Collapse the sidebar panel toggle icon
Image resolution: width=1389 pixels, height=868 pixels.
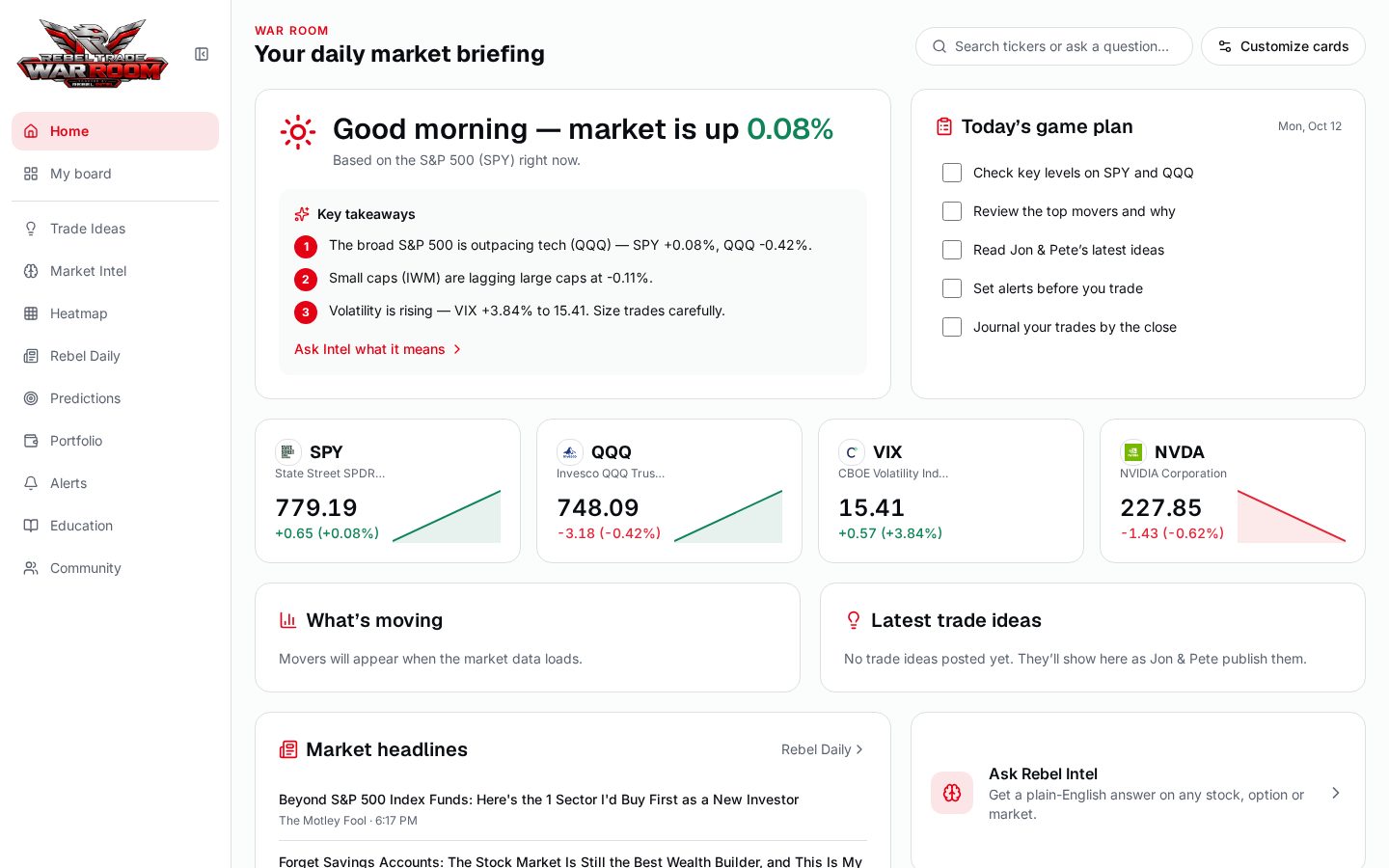[202, 54]
